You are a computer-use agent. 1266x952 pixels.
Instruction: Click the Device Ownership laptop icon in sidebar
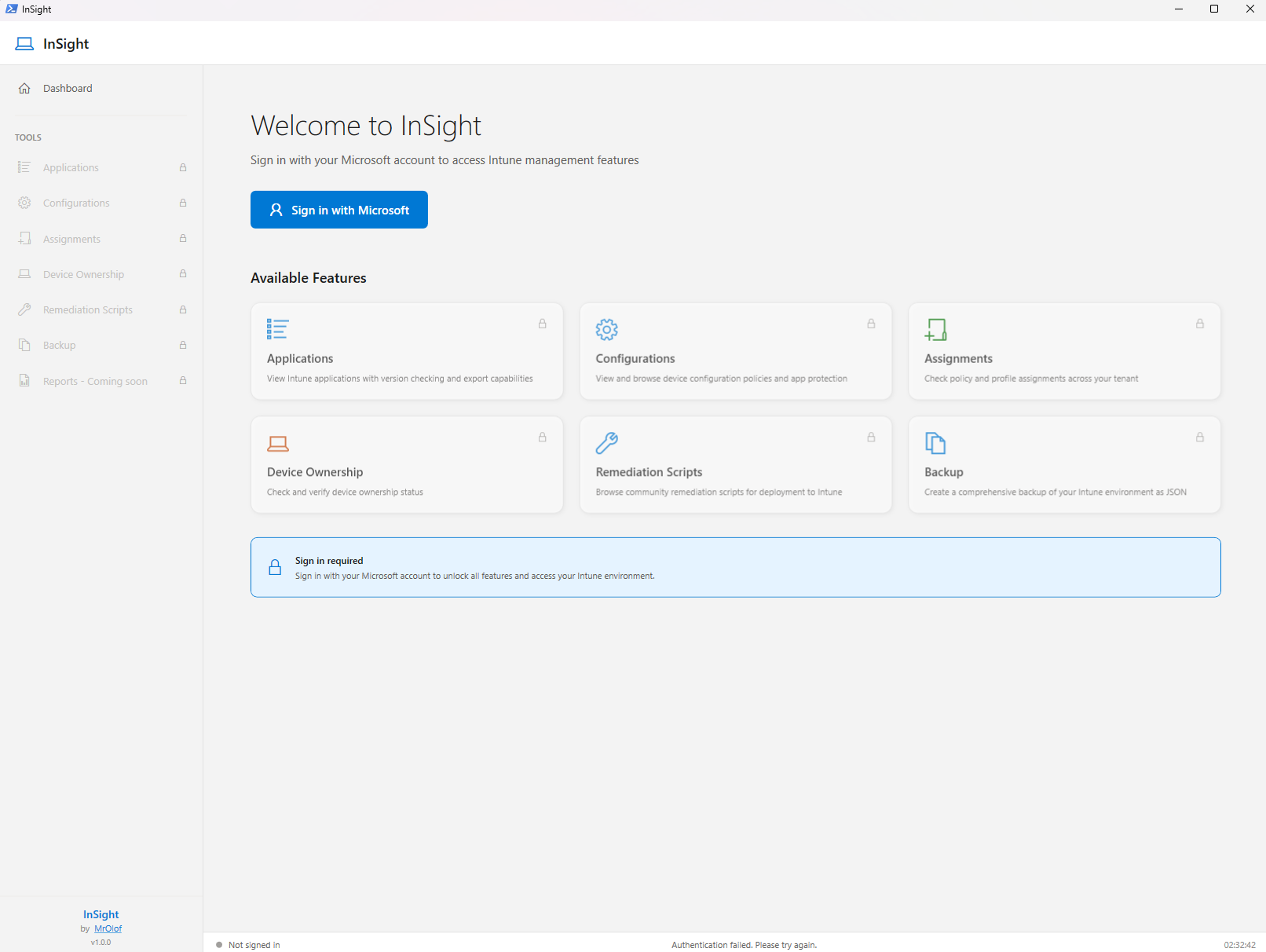click(24, 274)
